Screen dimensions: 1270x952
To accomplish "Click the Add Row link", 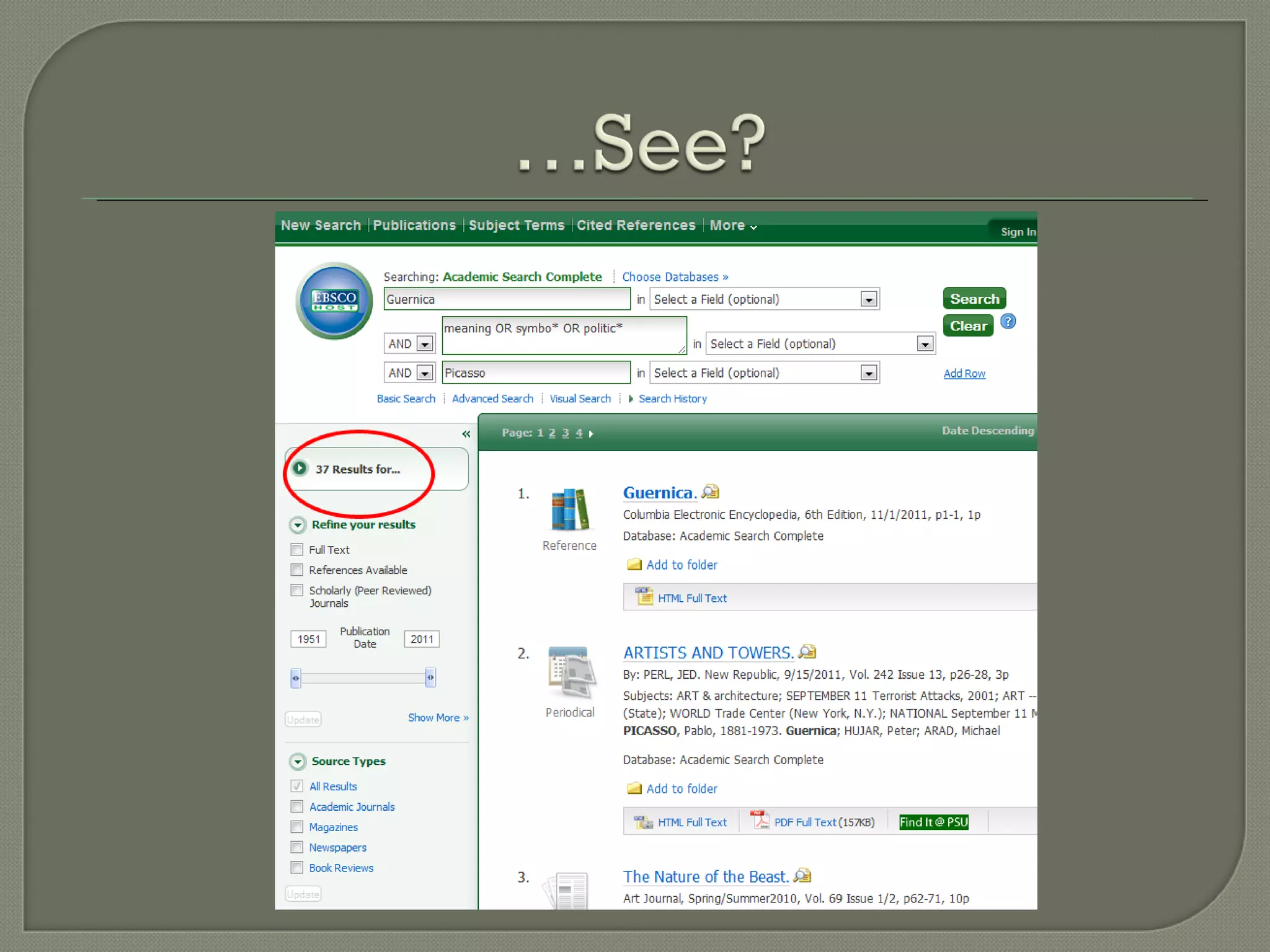I will pos(964,374).
